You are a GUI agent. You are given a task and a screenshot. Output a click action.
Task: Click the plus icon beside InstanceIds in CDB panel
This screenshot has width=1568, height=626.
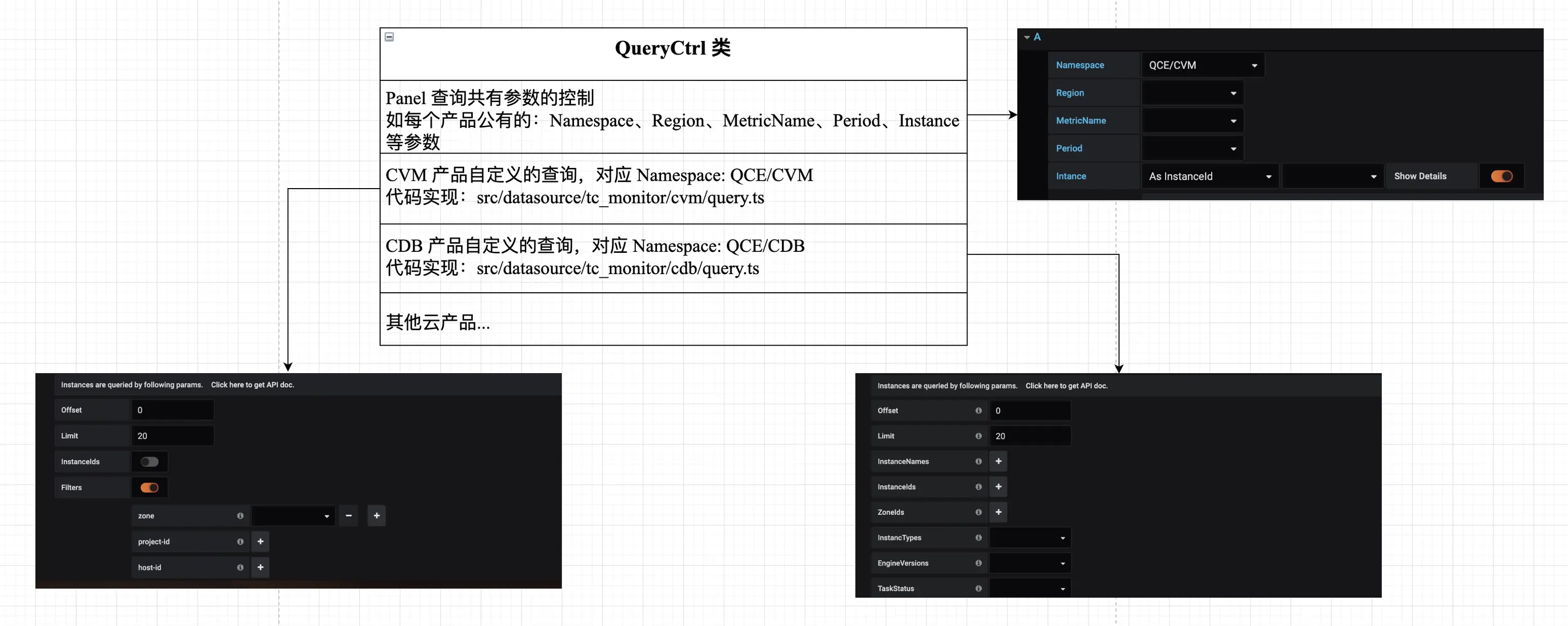pos(998,487)
